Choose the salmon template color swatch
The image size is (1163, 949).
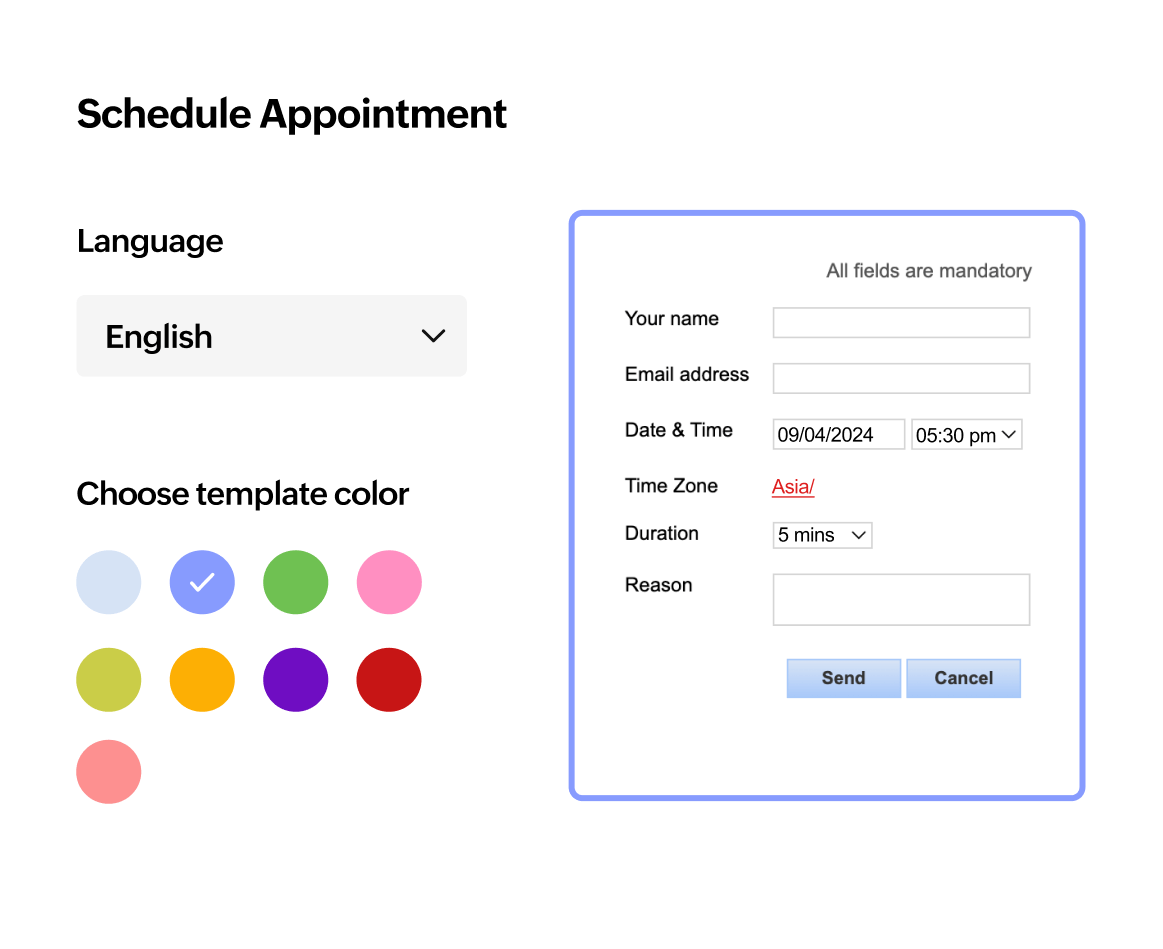click(109, 772)
